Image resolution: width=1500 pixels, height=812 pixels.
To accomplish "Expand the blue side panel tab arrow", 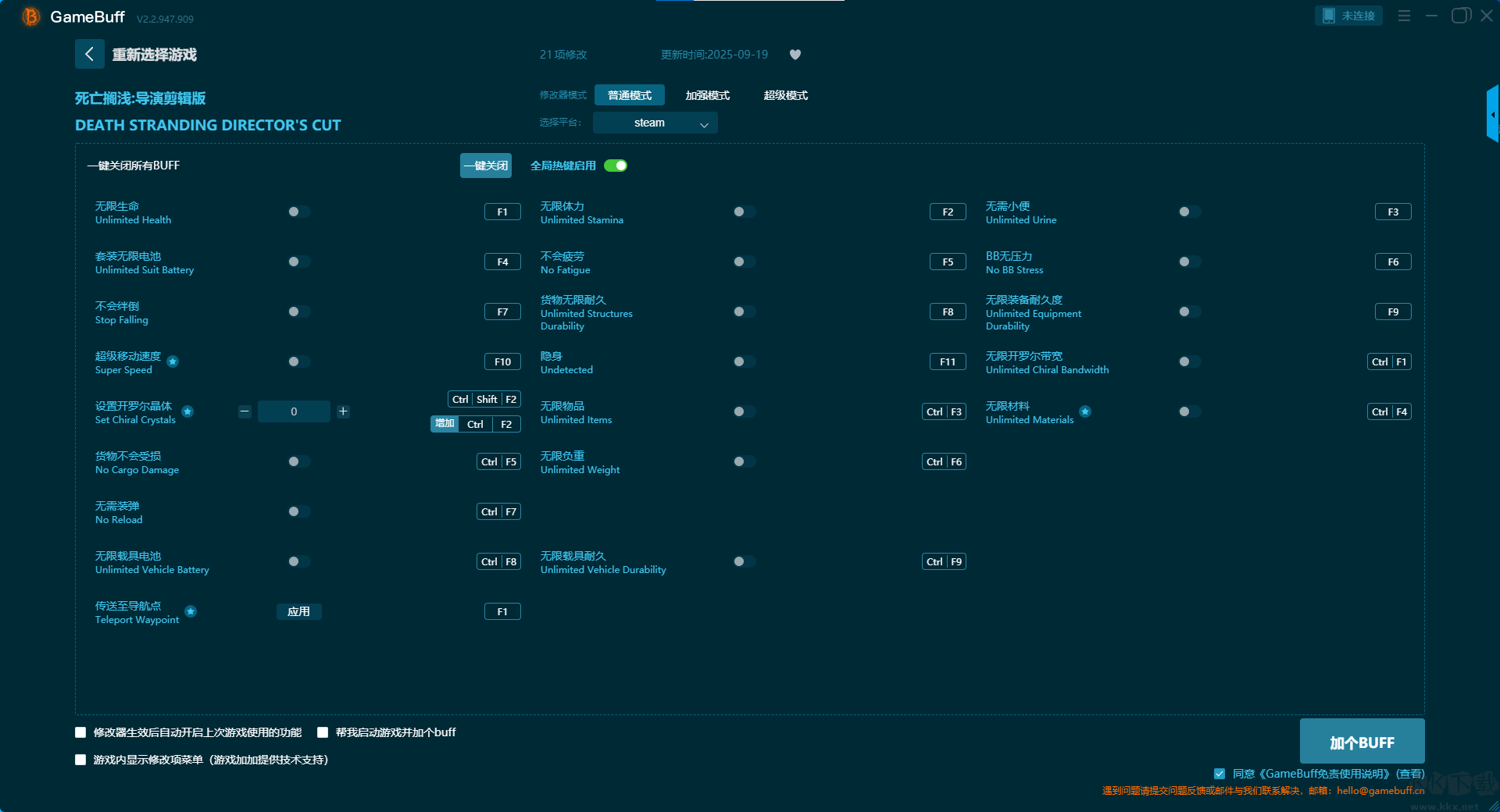I will pos(1492,114).
